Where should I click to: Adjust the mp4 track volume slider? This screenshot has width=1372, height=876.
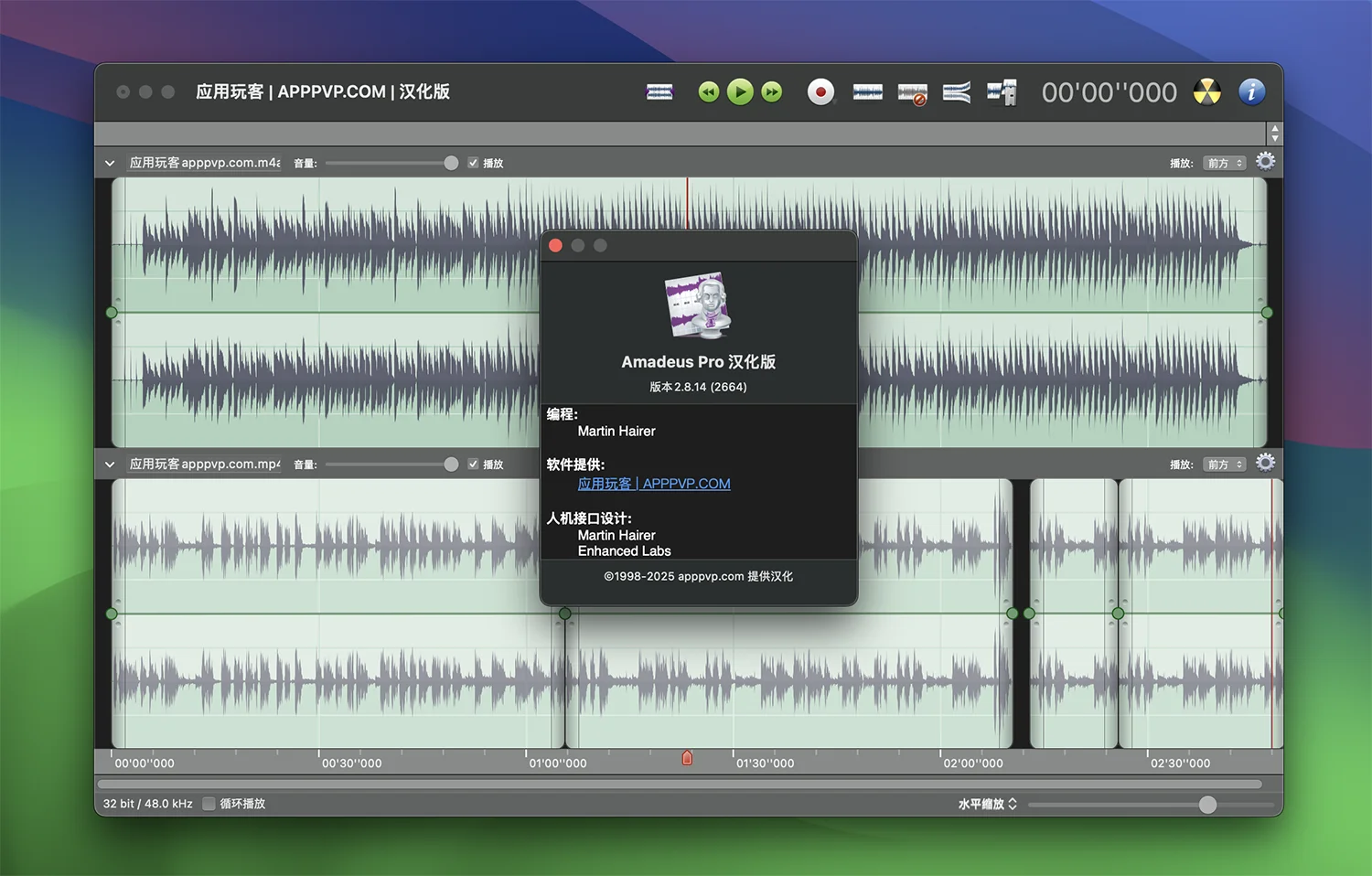391,465
